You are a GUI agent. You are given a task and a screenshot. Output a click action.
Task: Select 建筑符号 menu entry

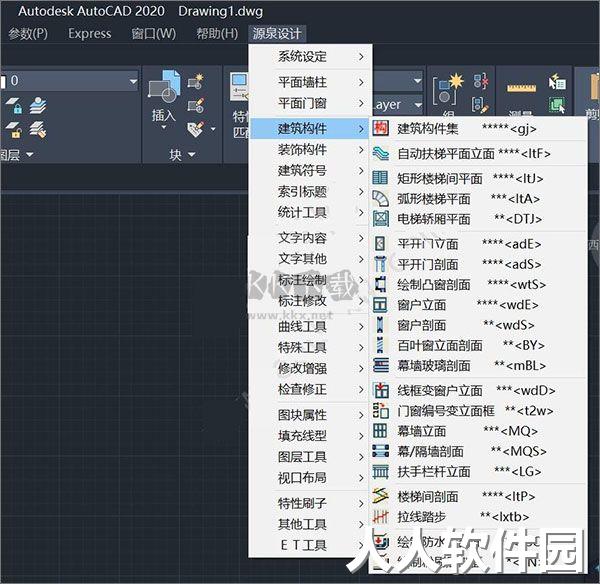(309, 170)
